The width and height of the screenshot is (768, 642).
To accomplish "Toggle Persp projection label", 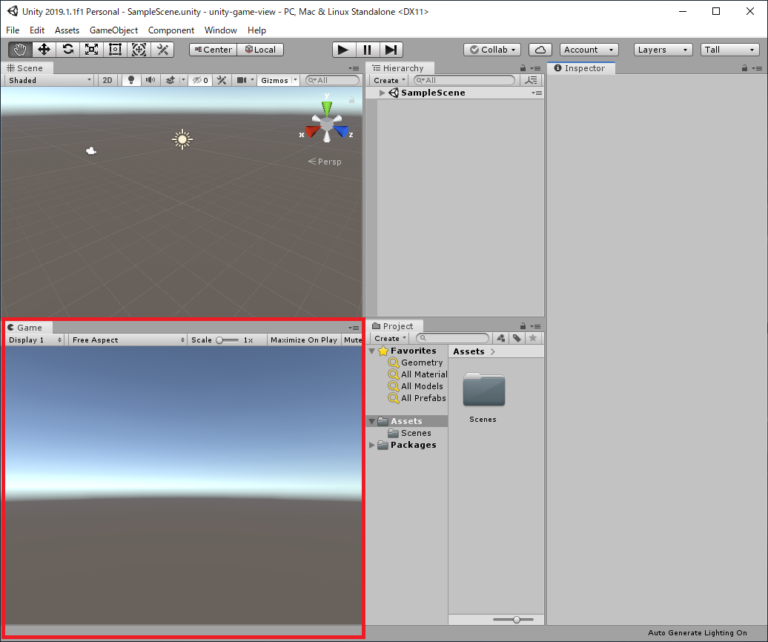I will click(x=325, y=162).
